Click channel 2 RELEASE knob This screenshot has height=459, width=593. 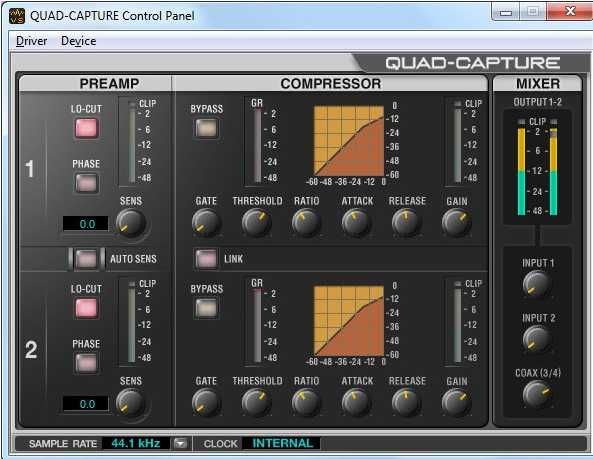click(407, 403)
